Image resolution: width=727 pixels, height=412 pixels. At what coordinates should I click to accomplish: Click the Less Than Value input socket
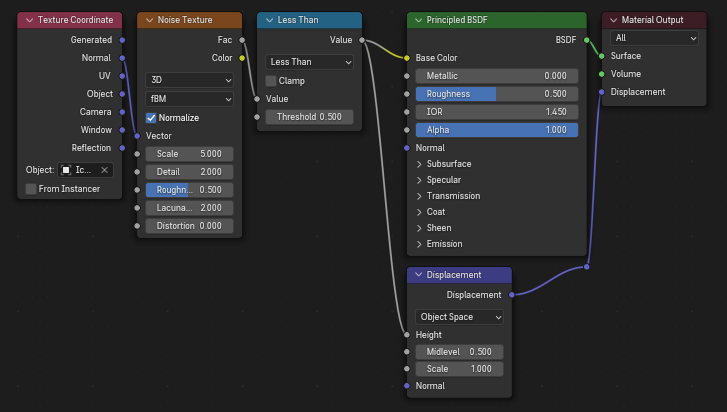(x=257, y=99)
